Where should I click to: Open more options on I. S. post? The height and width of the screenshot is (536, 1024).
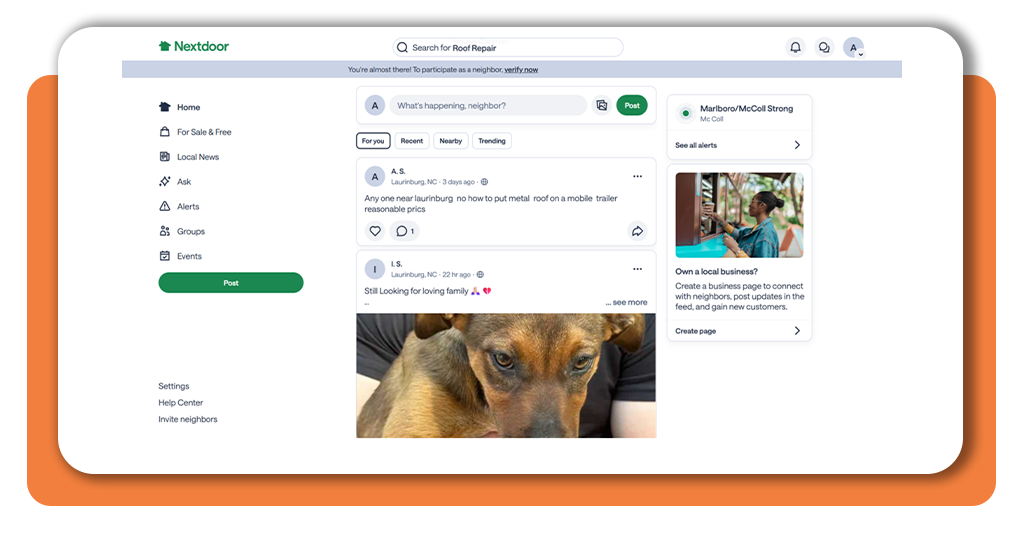[637, 269]
